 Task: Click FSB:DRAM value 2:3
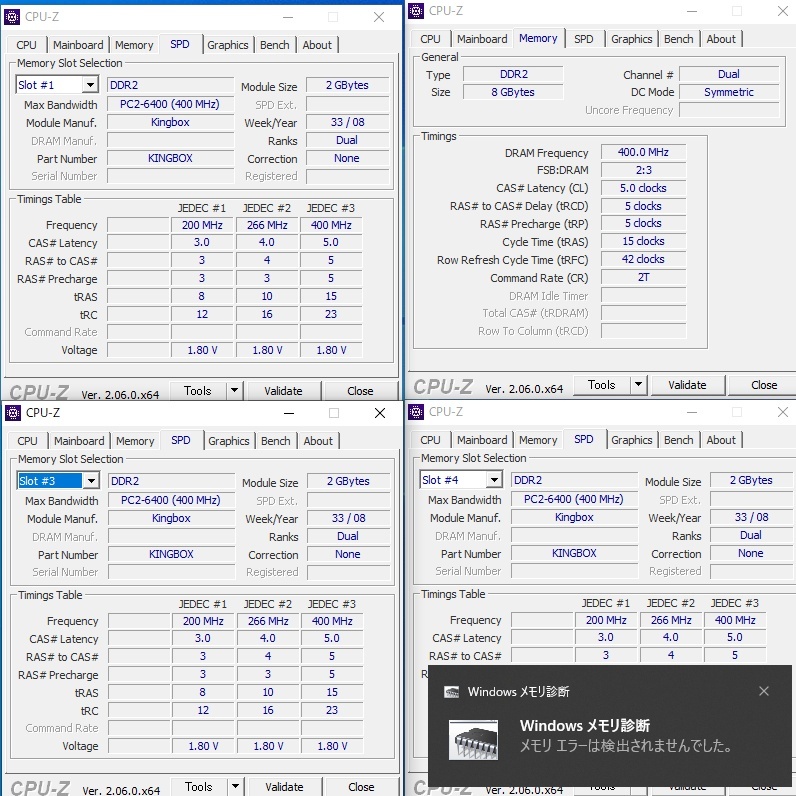click(x=643, y=170)
